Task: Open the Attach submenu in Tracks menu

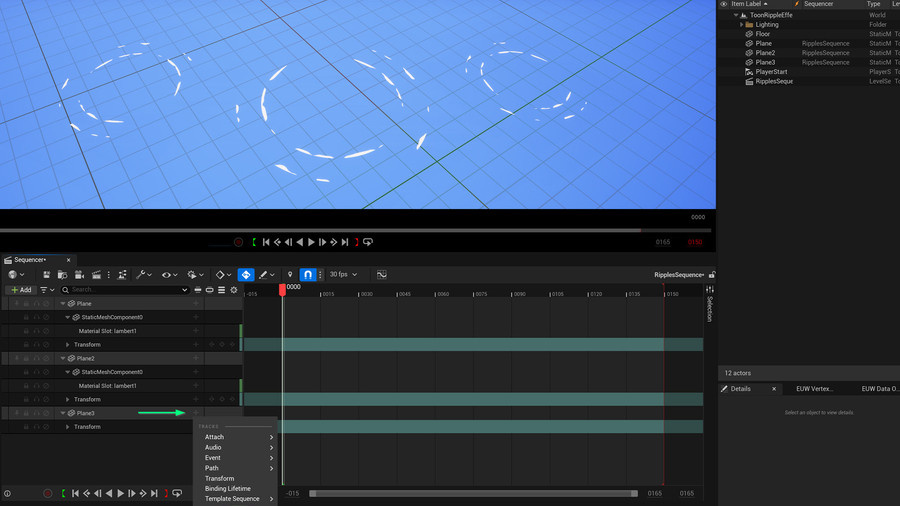Action: click(x=235, y=437)
